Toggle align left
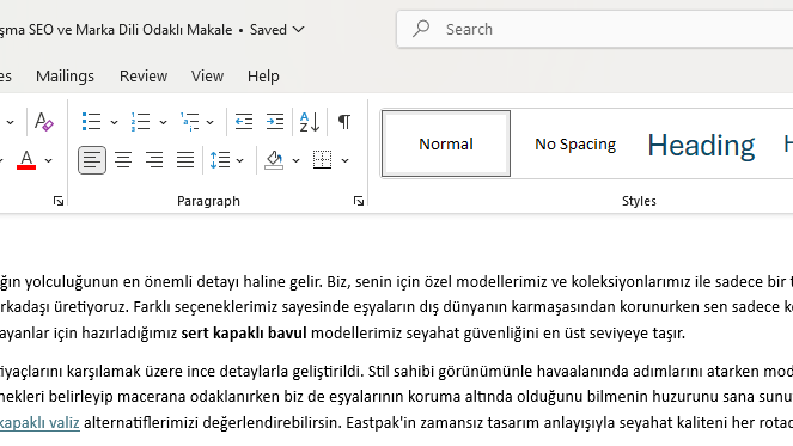793x446 pixels. coord(92,160)
